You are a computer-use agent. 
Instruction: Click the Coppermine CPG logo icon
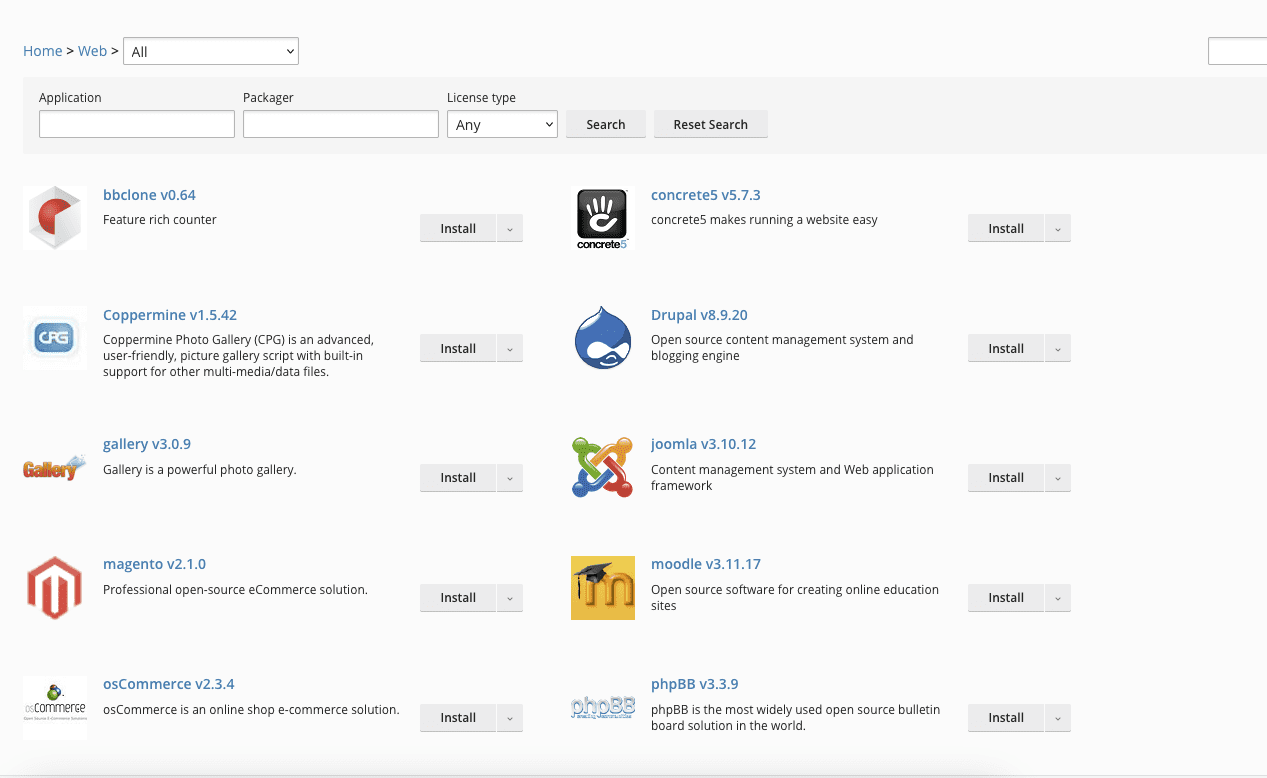coord(55,338)
